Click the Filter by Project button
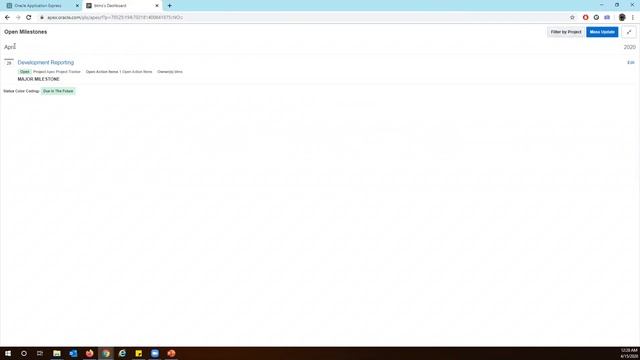Viewport: 640px width, 360px height. (x=566, y=32)
